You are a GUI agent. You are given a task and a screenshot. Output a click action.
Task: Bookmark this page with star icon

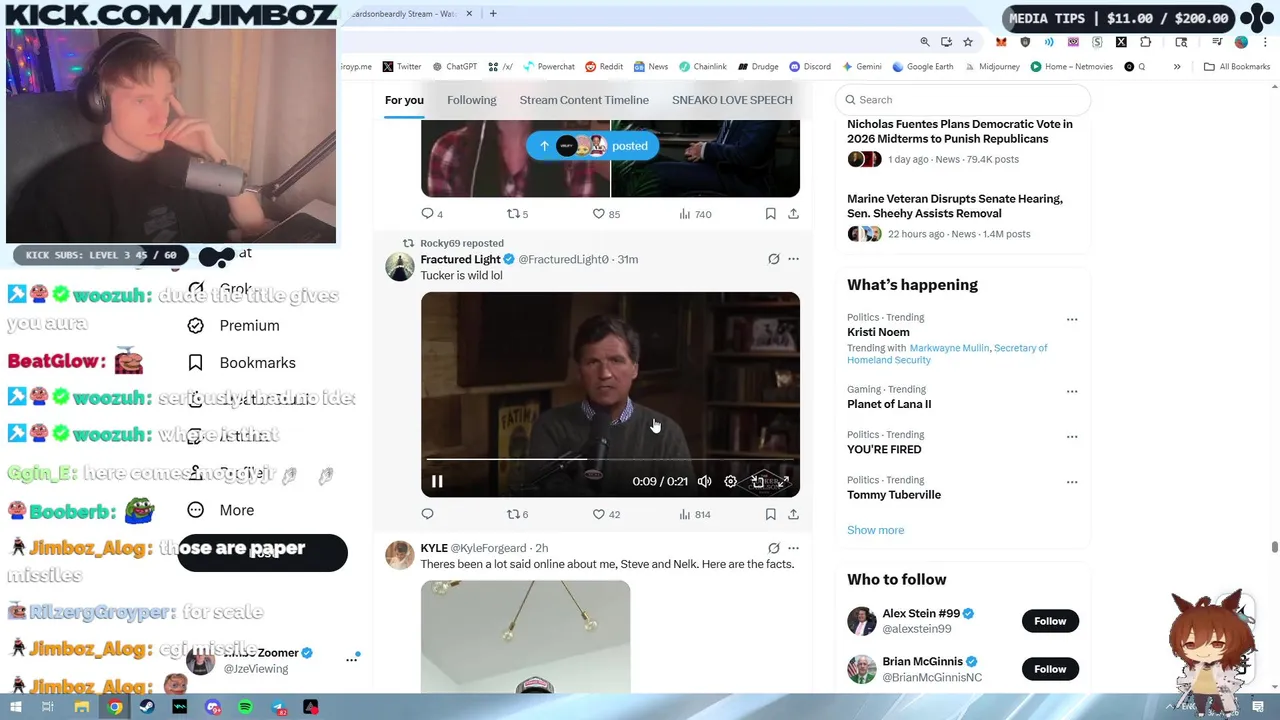click(x=968, y=42)
